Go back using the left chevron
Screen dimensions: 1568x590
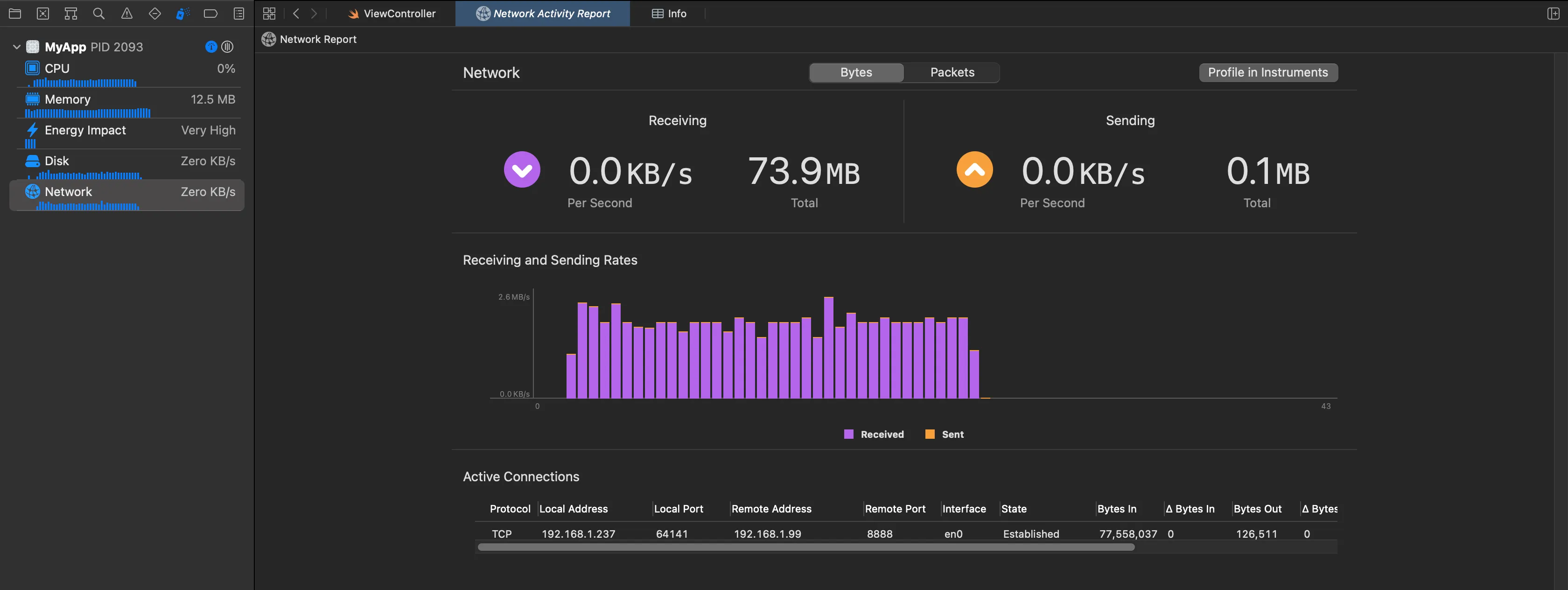(296, 14)
